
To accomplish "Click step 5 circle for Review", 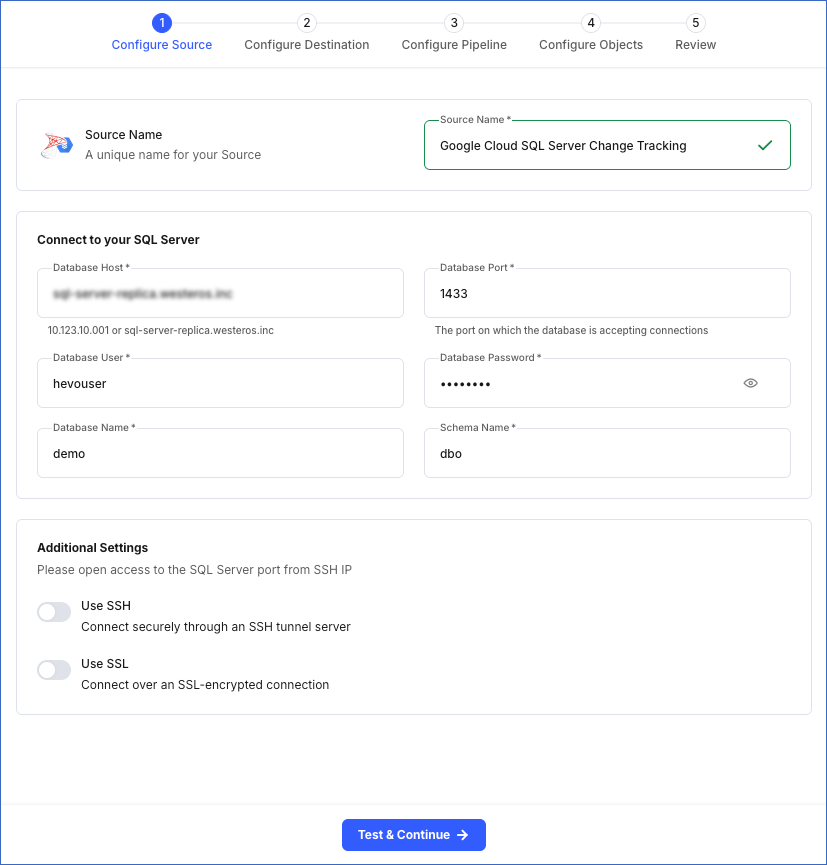I will (695, 22).
